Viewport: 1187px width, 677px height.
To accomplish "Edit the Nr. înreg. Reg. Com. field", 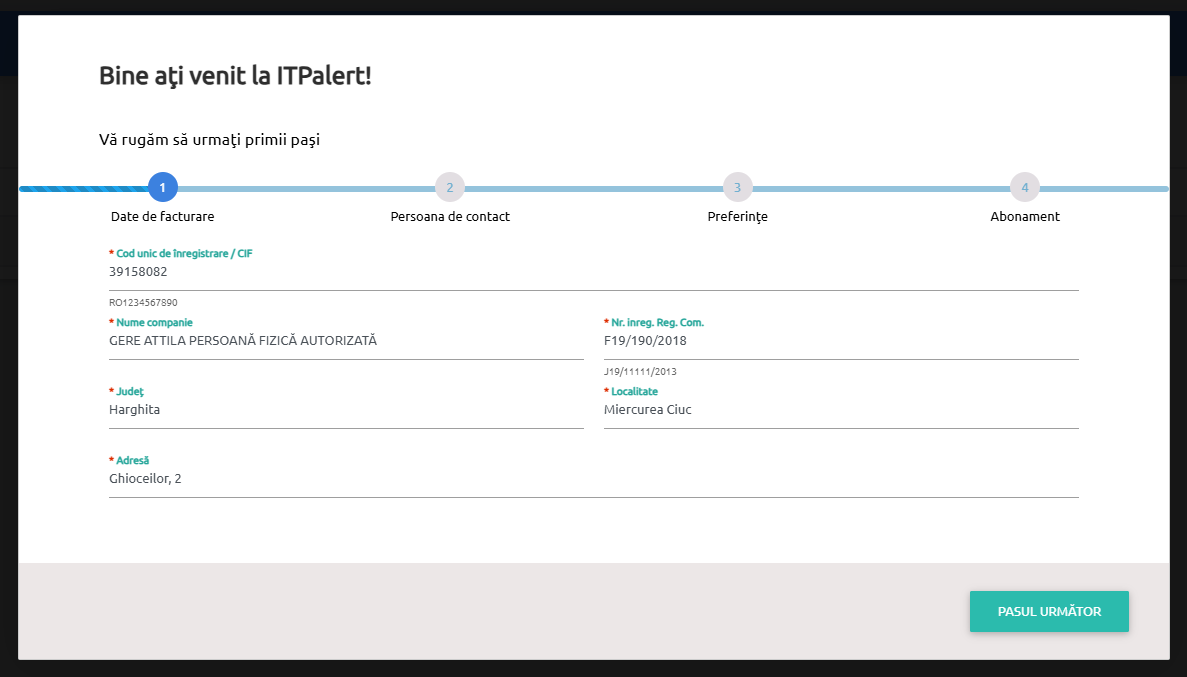I will click(x=841, y=342).
